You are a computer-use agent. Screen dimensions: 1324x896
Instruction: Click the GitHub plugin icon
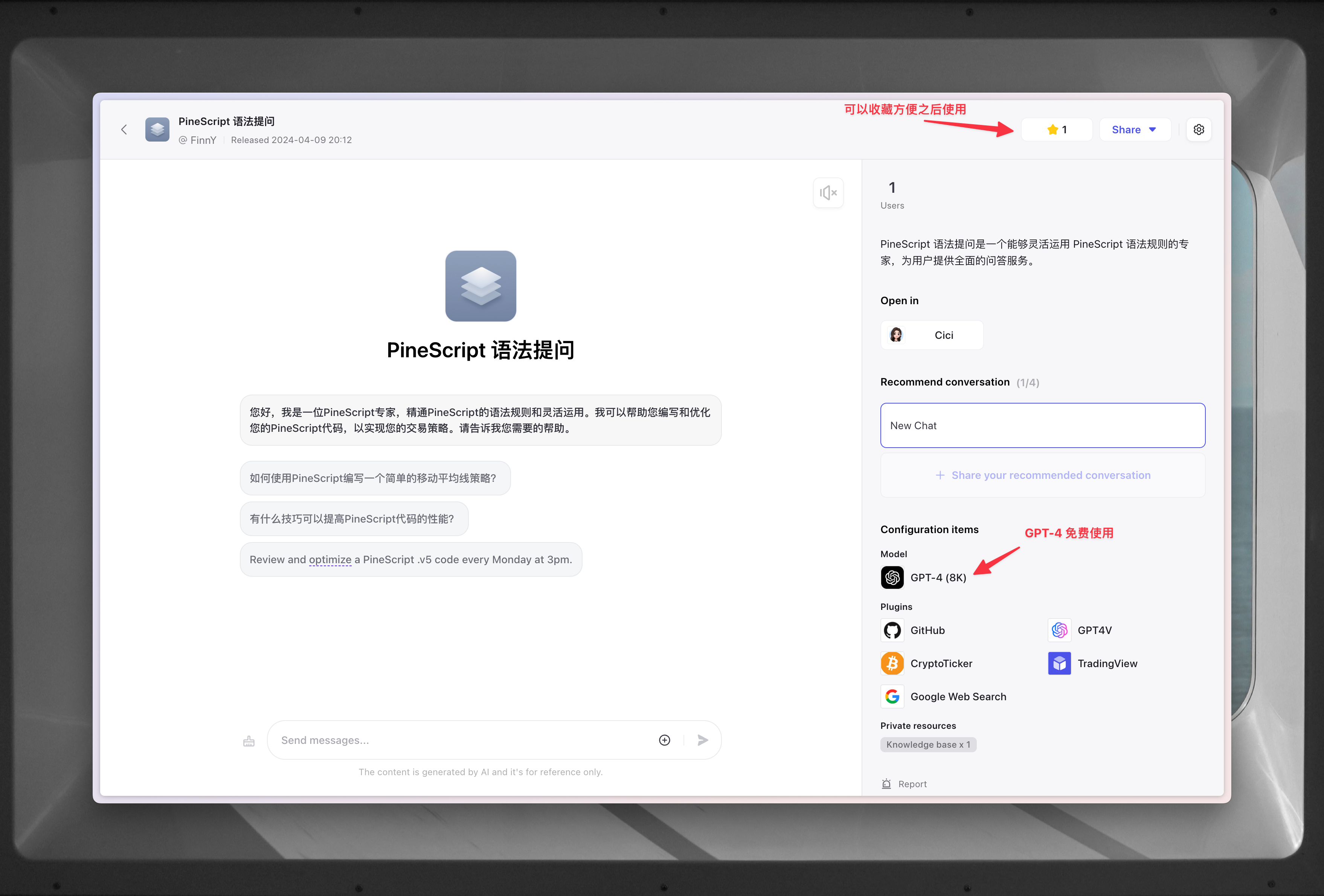coord(892,630)
